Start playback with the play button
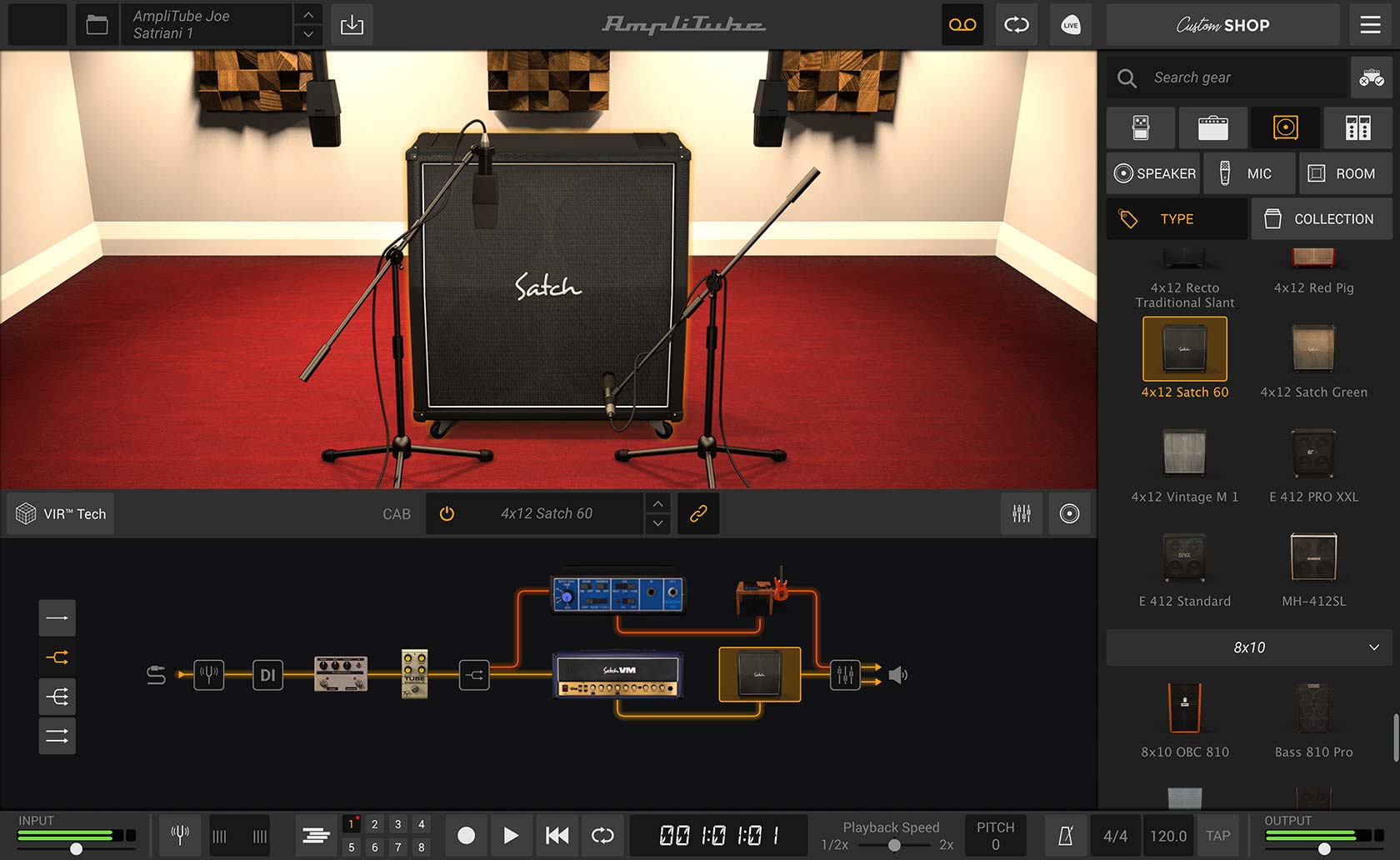This screenshot has height=860, width=1400. pos(511,835)
